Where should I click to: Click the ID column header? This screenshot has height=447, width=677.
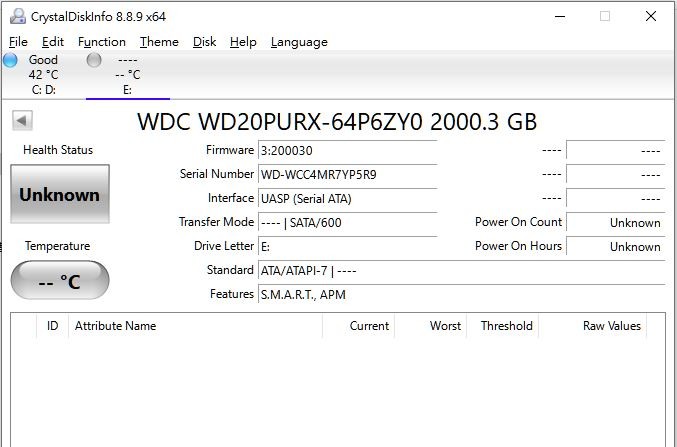pos(53,326)
